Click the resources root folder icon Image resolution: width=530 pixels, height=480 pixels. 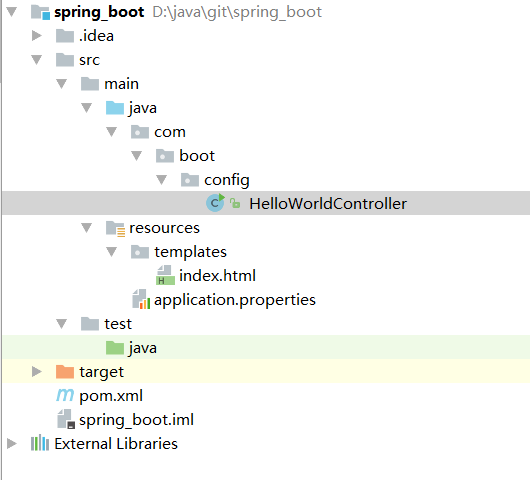coord(116,229)
